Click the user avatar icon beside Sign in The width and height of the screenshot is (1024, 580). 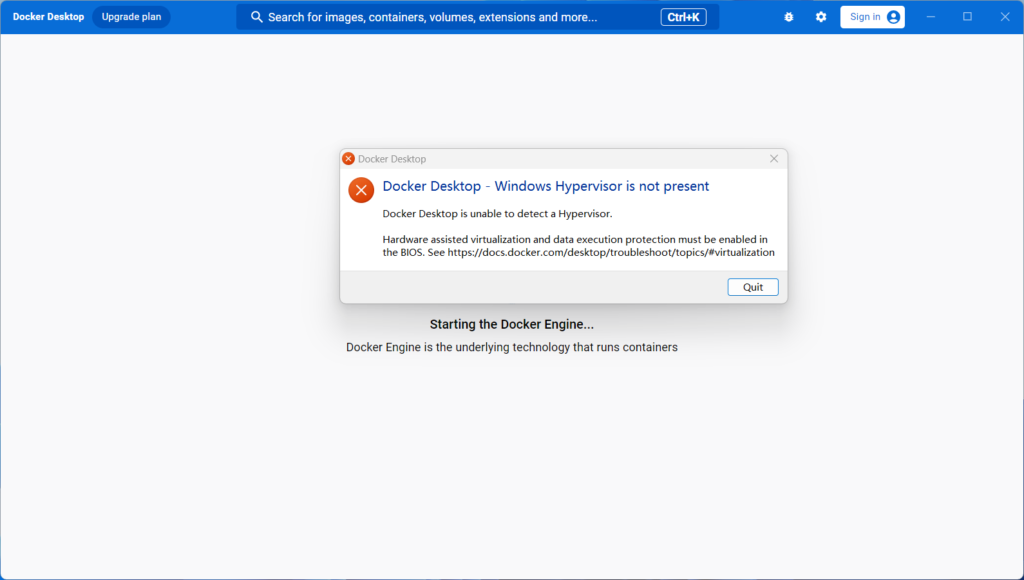tap(893, 17)
